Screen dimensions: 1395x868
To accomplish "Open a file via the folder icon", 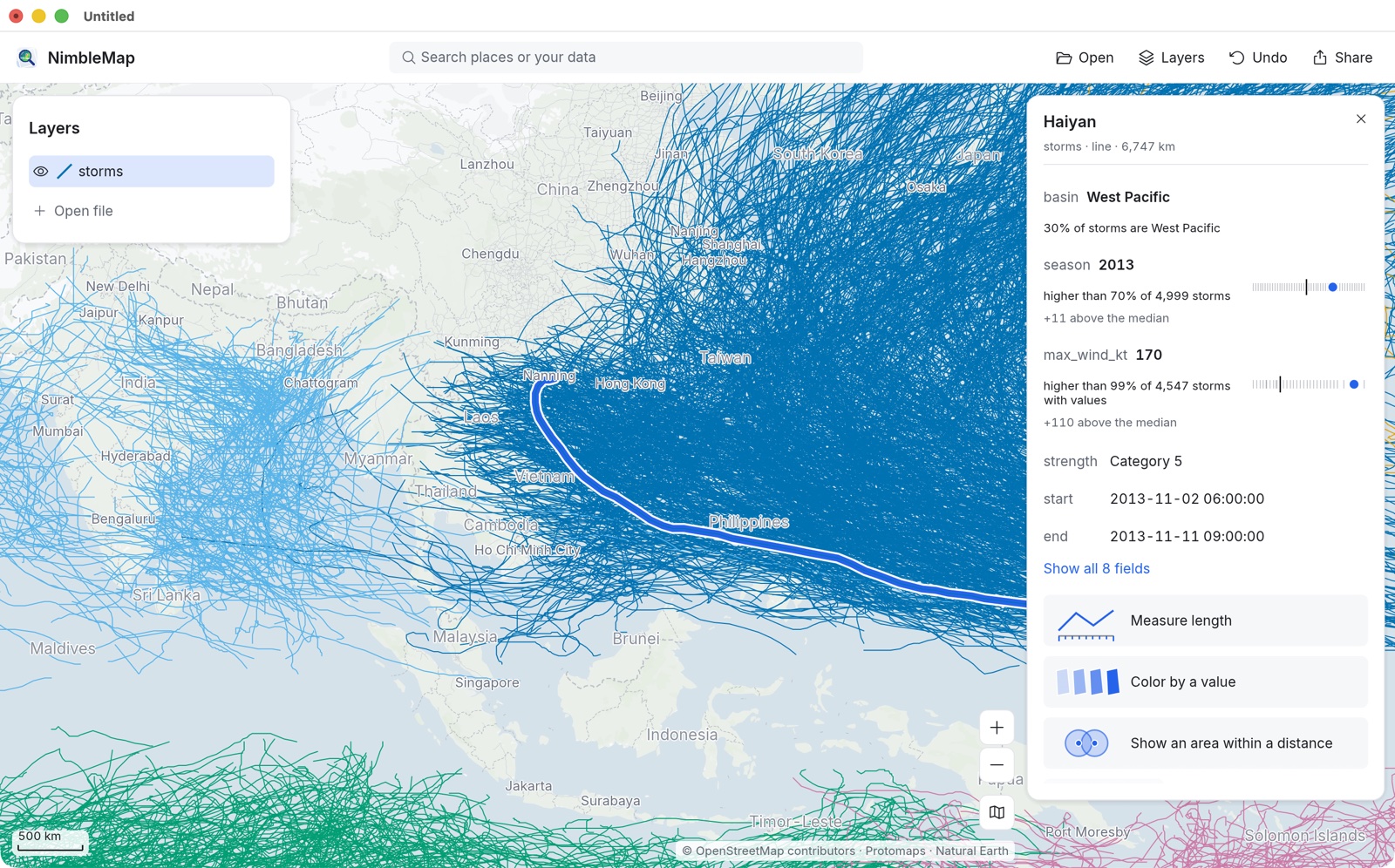I will click(1064, 58).
